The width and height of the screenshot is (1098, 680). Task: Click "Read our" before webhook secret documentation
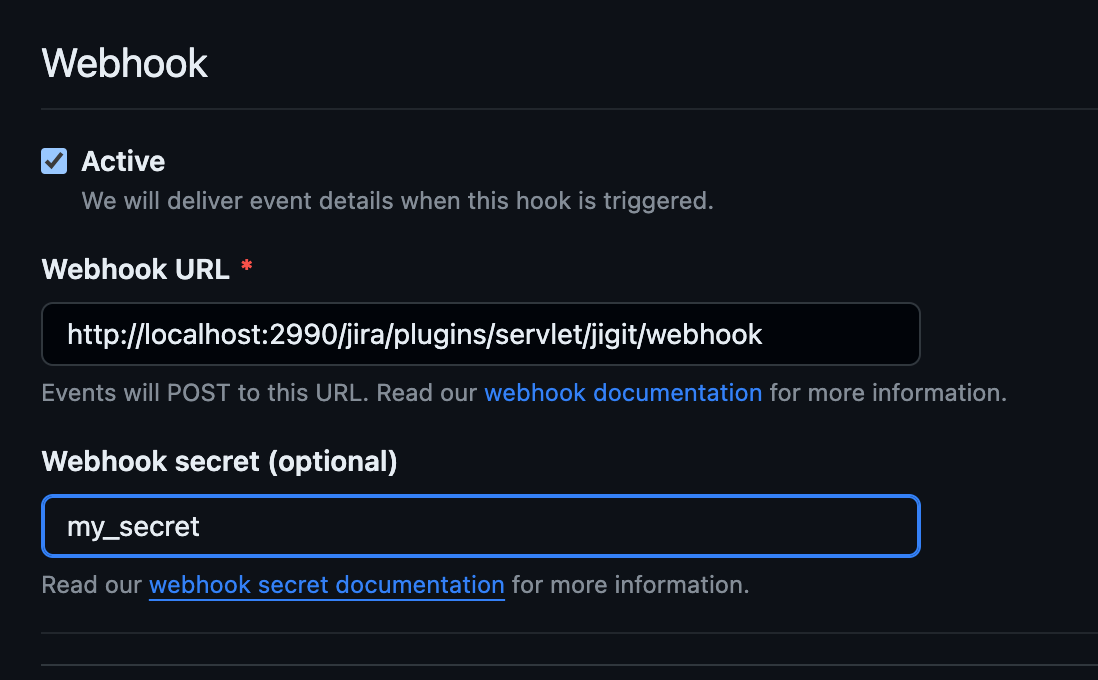point(91,585)
